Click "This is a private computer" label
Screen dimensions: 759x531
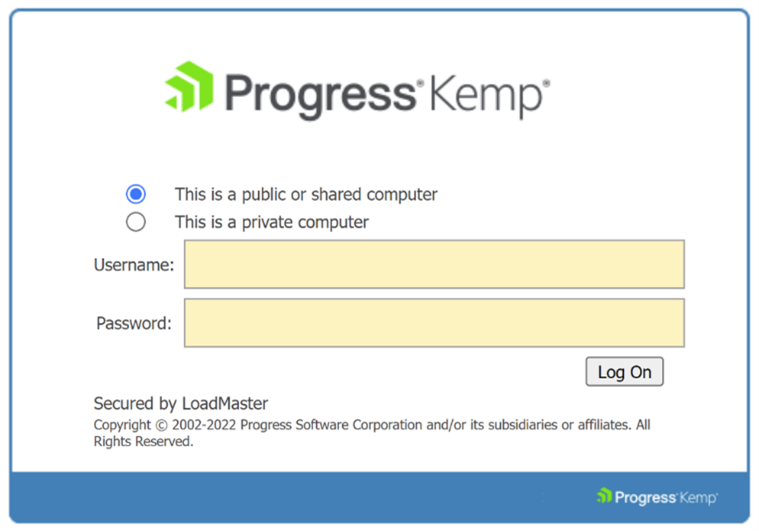pos(272,222)
